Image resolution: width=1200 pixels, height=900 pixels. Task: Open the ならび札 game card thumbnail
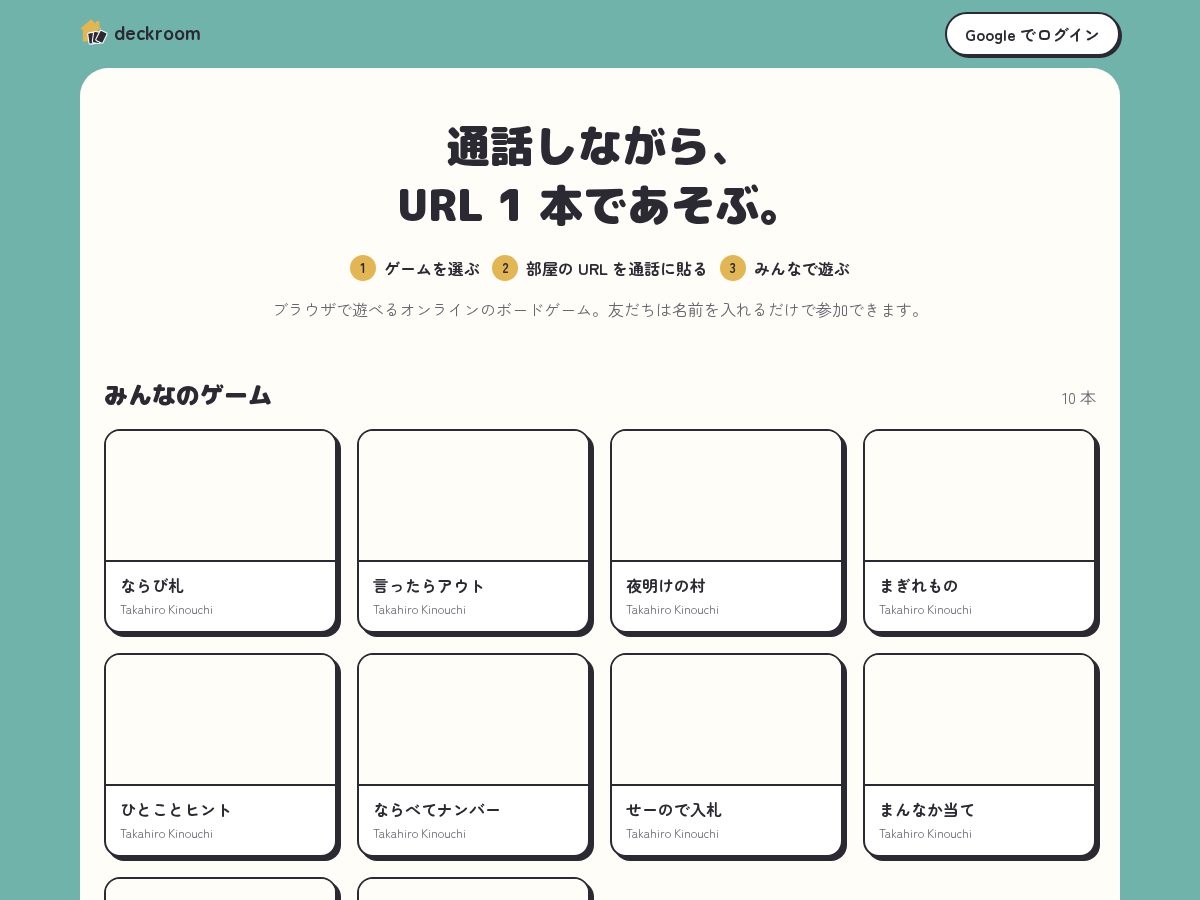click(x=220, y=496)
